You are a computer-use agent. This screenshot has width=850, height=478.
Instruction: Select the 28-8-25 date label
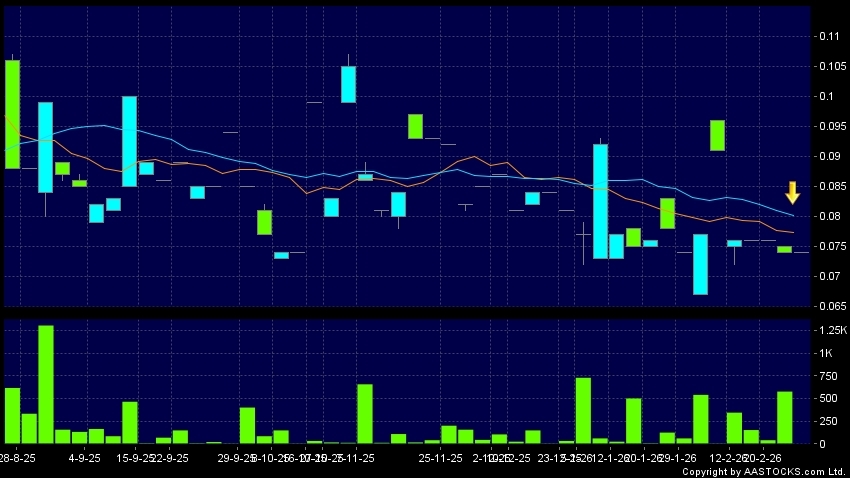(18, 457)
